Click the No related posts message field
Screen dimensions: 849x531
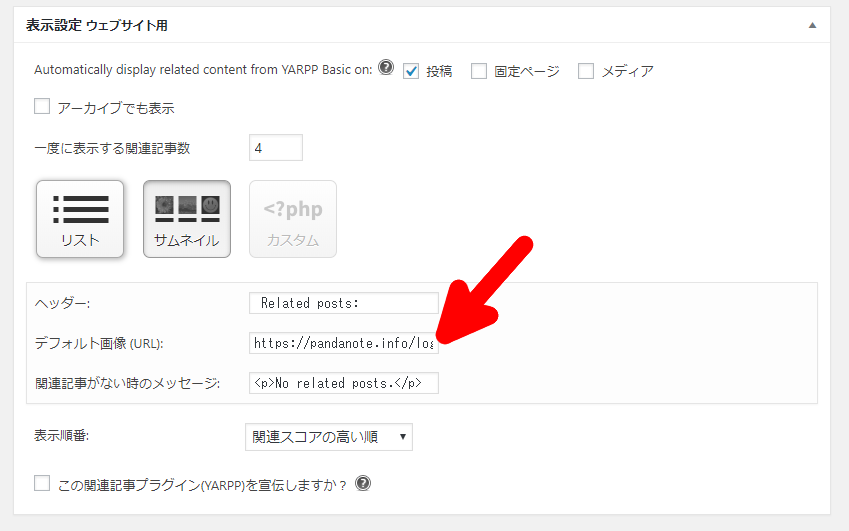click(343, 384)
